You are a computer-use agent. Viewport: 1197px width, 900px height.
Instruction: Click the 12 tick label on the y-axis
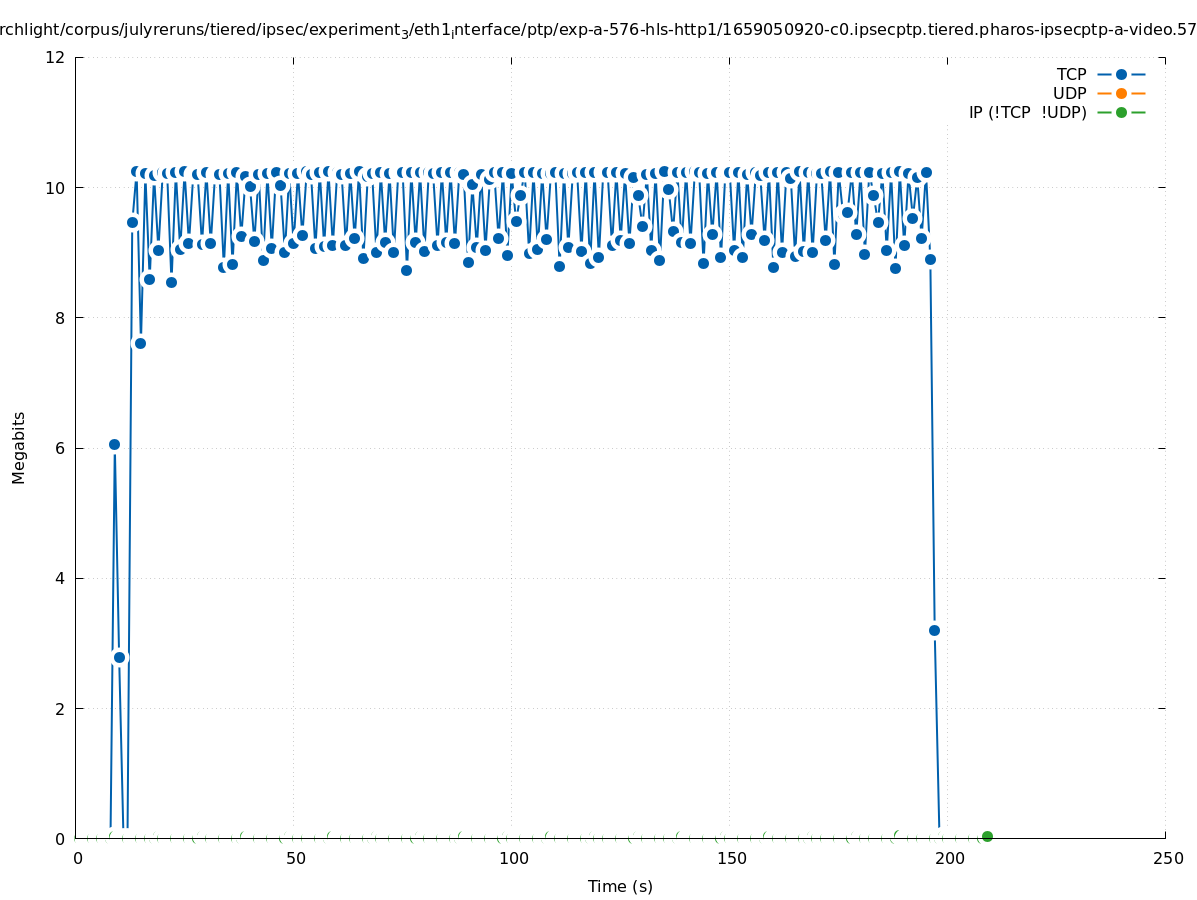pos(57,57)
